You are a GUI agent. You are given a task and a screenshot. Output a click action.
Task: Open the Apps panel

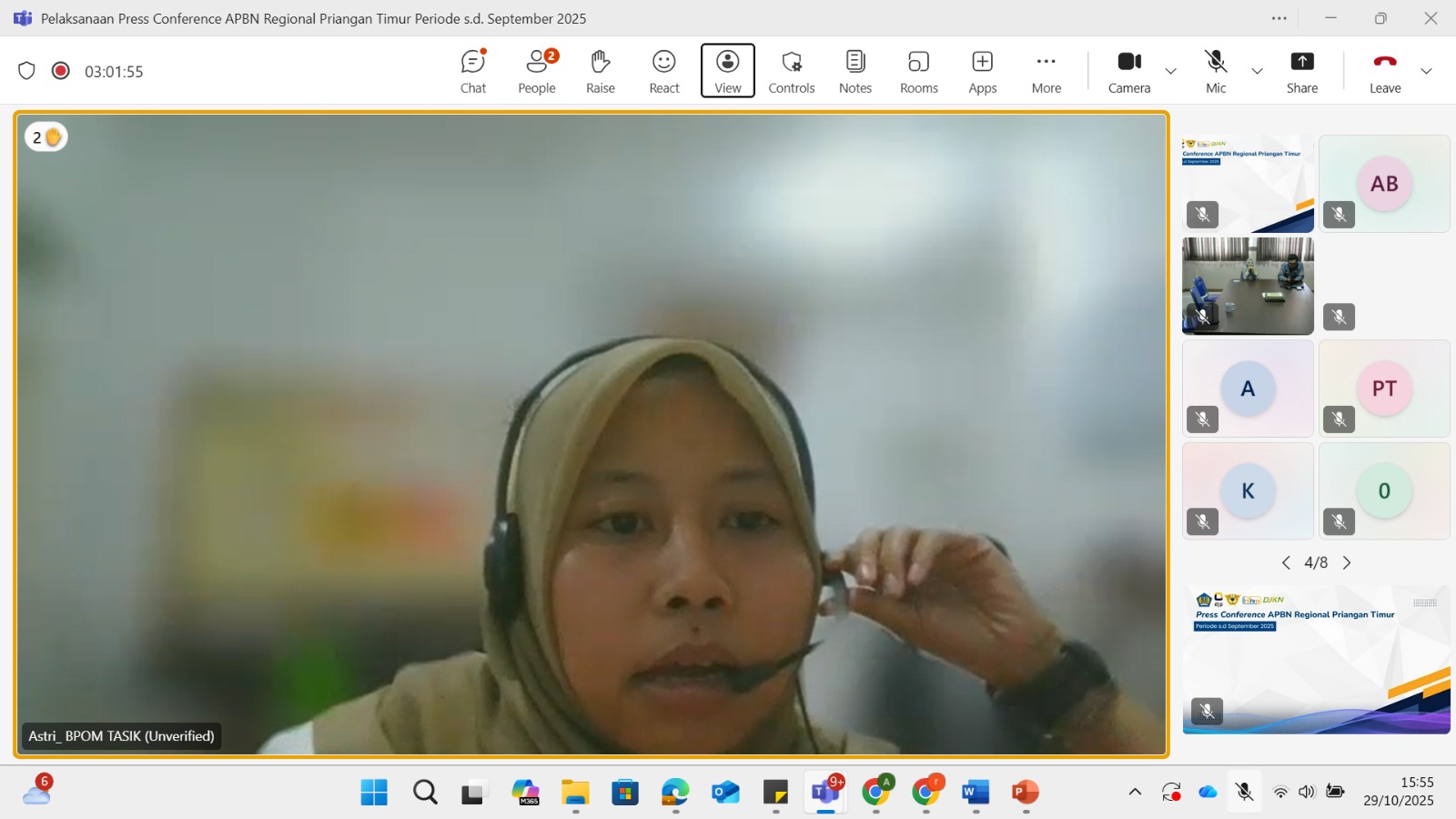(x=982, y=71)
